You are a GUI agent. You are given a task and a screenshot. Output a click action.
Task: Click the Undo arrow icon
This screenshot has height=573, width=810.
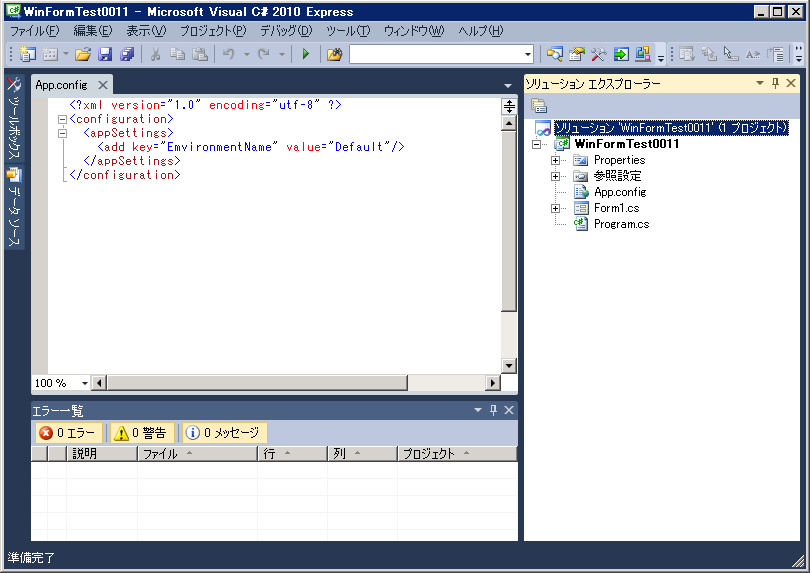tap(229, 54)
